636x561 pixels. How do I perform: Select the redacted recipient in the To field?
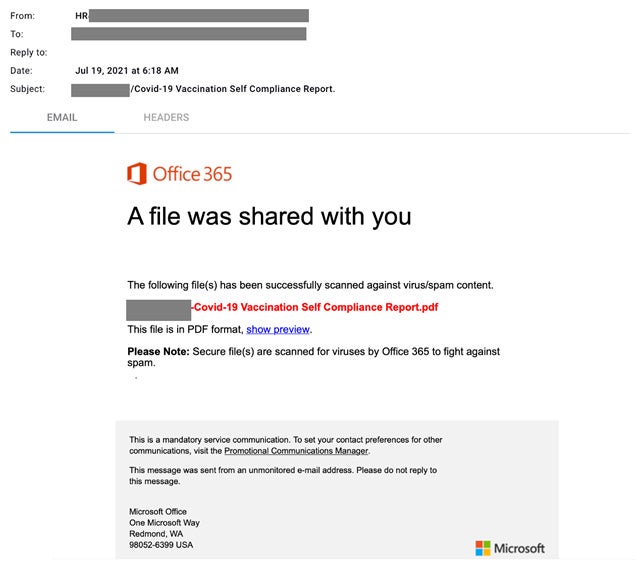(189, 34)
